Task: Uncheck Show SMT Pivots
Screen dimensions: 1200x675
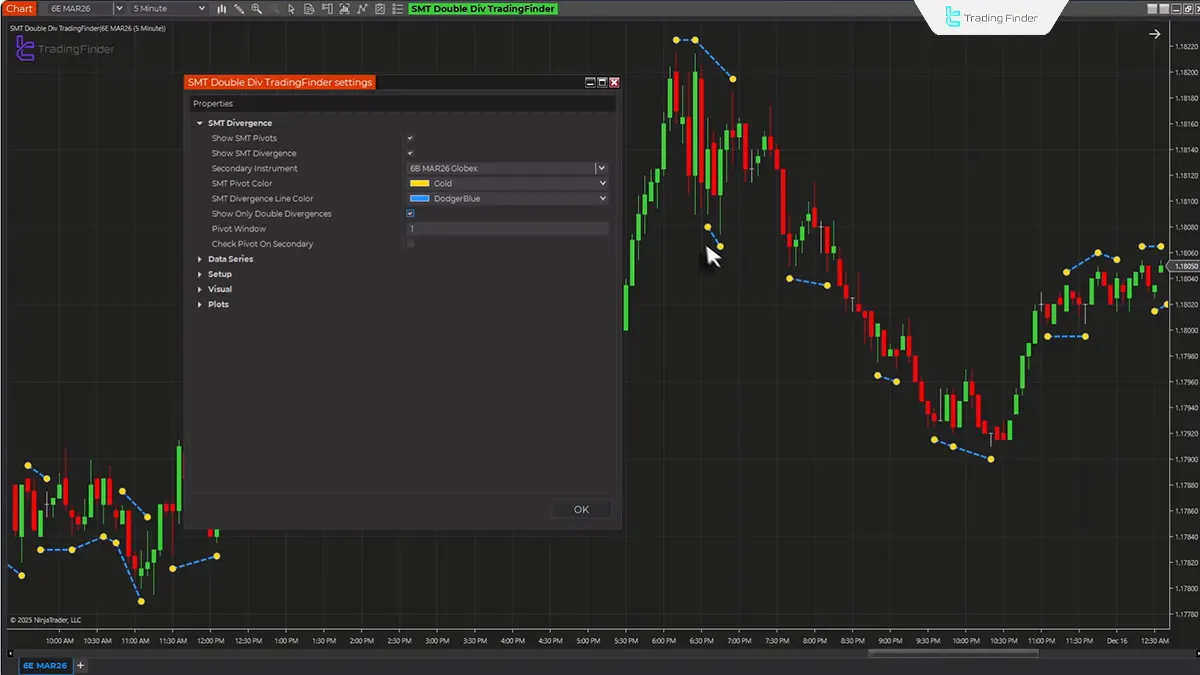Action: 409,138
